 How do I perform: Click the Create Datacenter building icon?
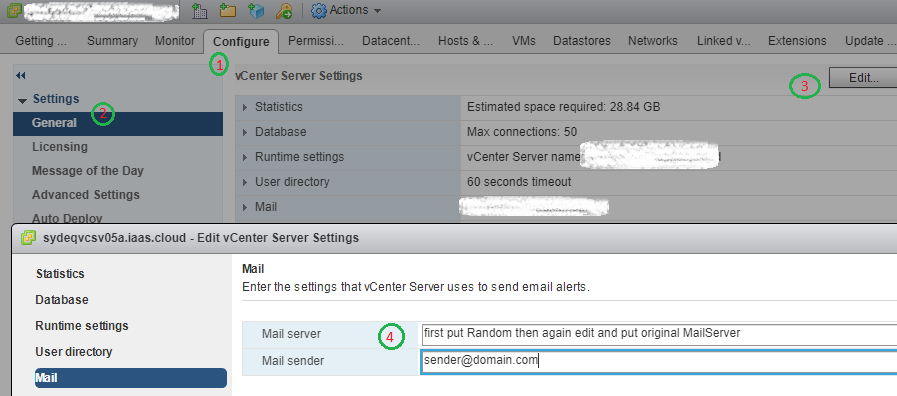pos(199,10)
